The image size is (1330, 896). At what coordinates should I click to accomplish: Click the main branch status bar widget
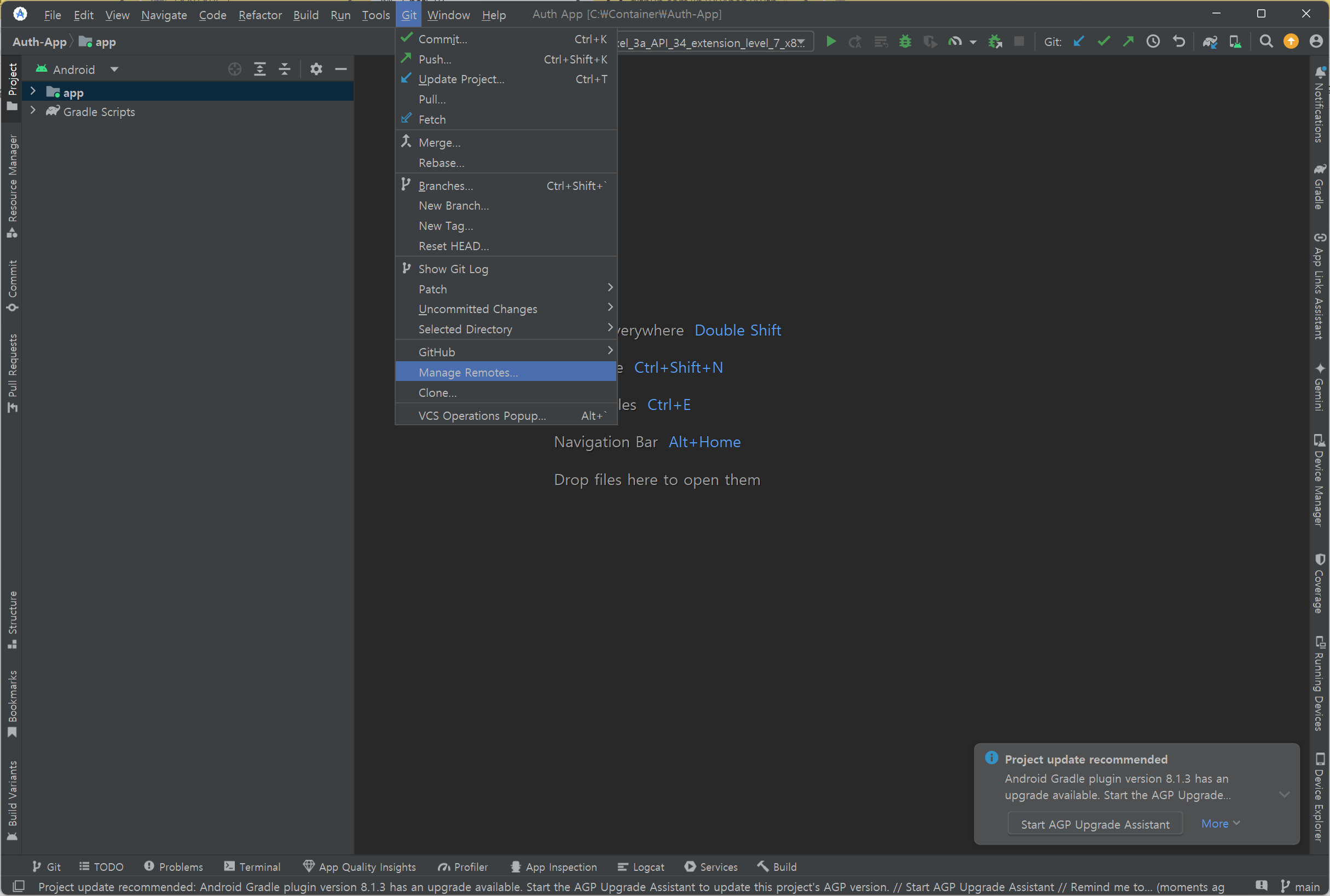(1300, 886)
